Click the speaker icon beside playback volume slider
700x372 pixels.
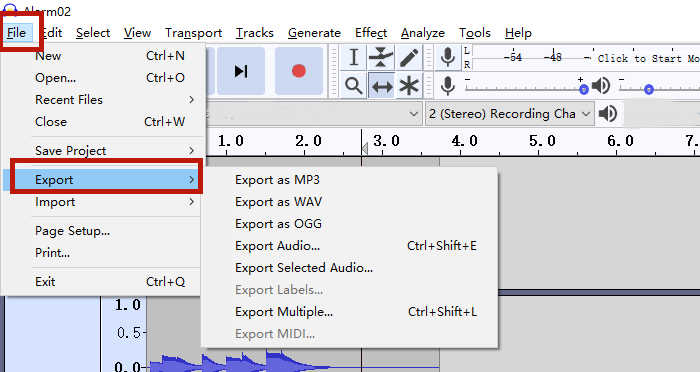(x=601, y=85)
